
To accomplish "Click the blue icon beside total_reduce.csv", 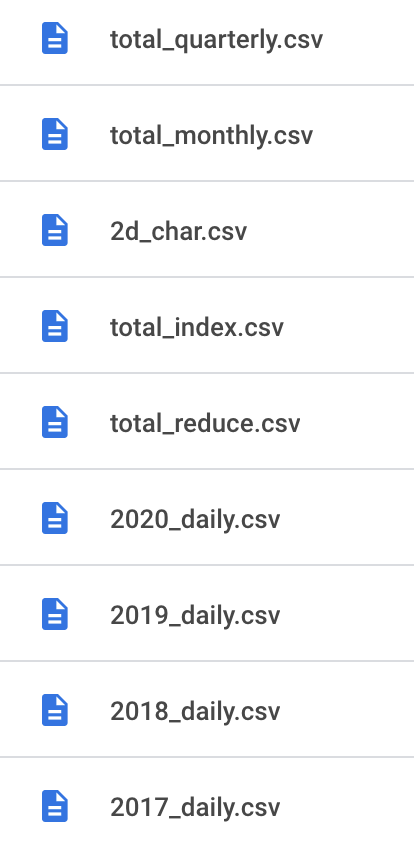I will 55,423.
